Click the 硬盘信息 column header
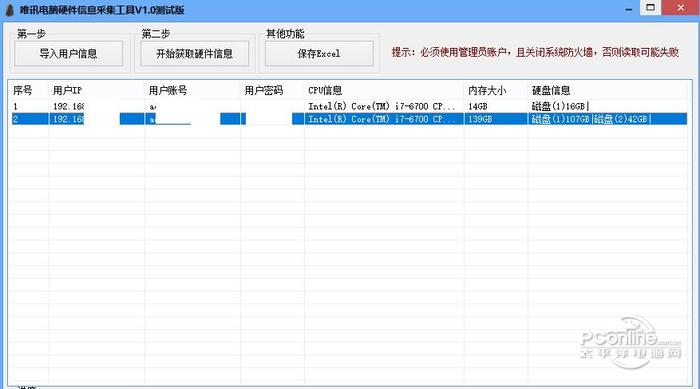 click(x=551, y=91)
